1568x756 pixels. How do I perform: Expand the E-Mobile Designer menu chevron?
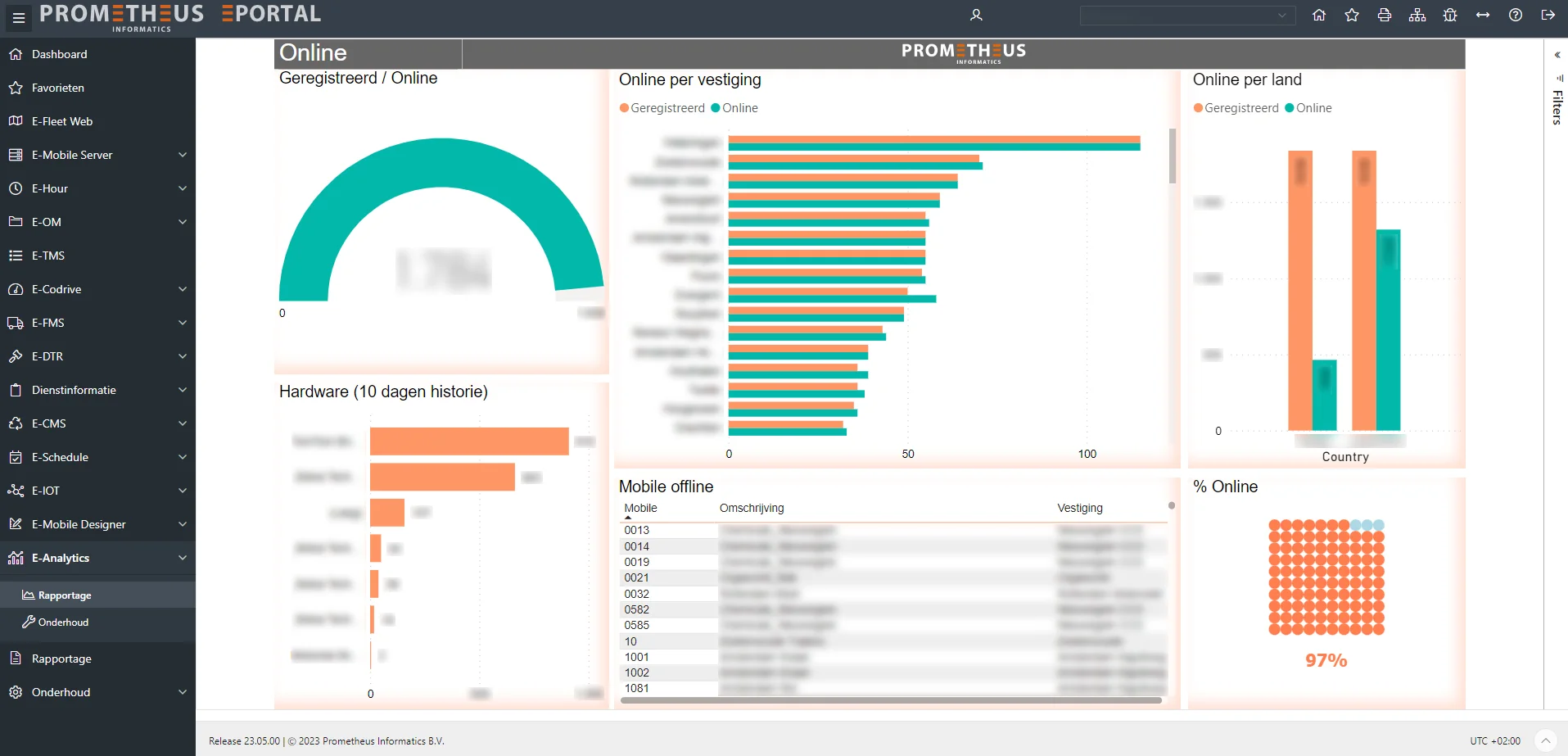click(x=183, y=524)
